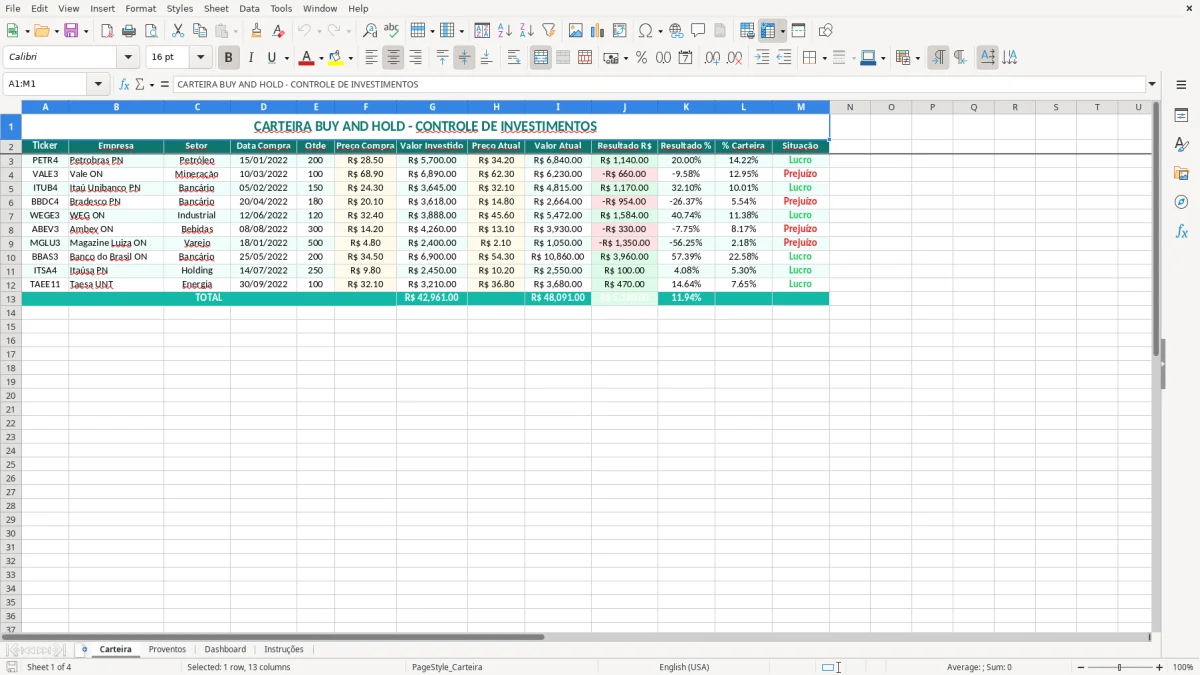Click the 100% zoom level
The width and height of the screenshot is (1200, 675).
[x=1183, y=667]
